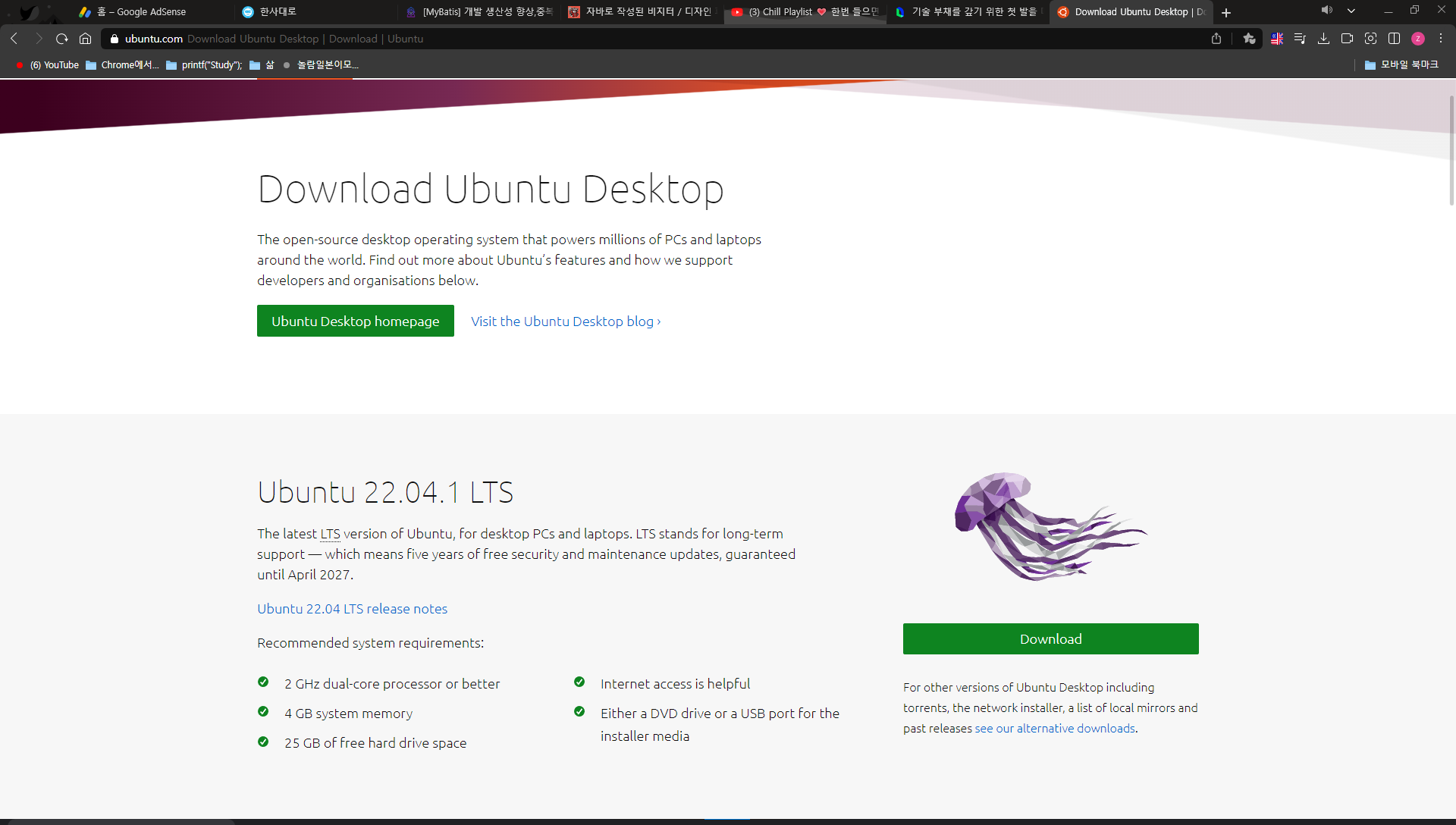Open the Chrome에서 bookmark folder
The width and height of the screenshot is (1456, 825).
click(x=122, y=65)
